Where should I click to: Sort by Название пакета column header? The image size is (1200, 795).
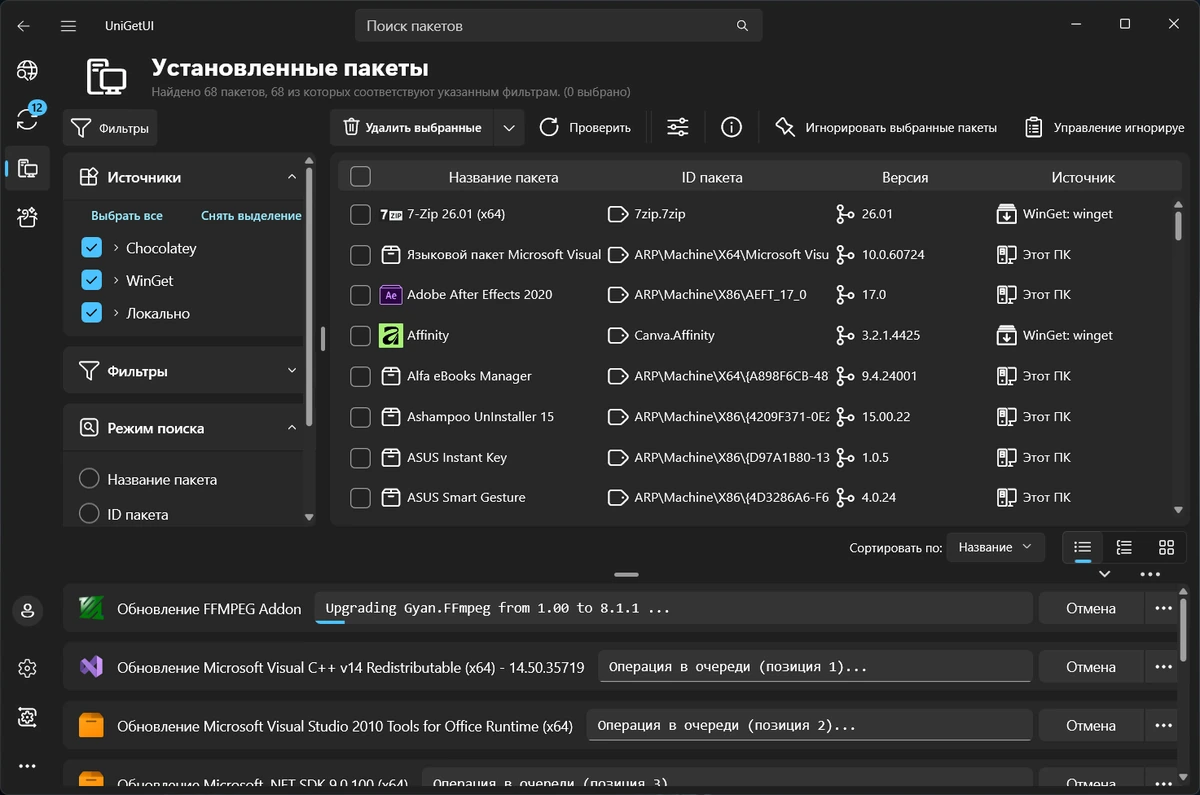click(x=503, y=177)
